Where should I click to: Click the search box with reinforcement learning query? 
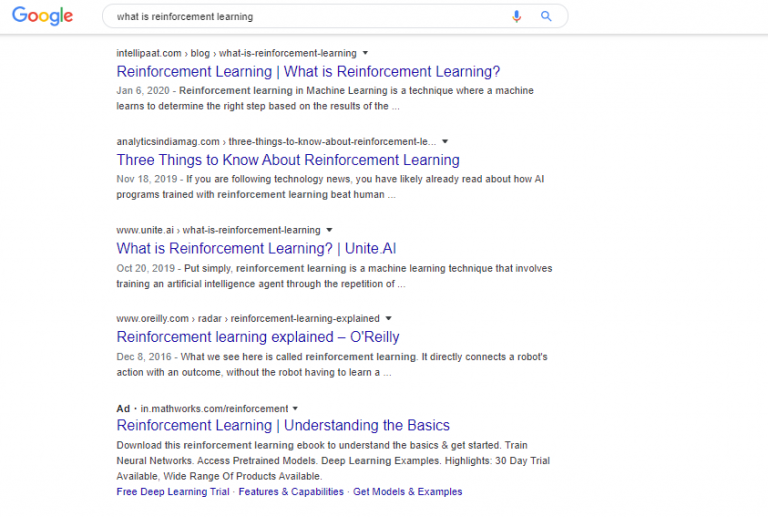(300, 16)
